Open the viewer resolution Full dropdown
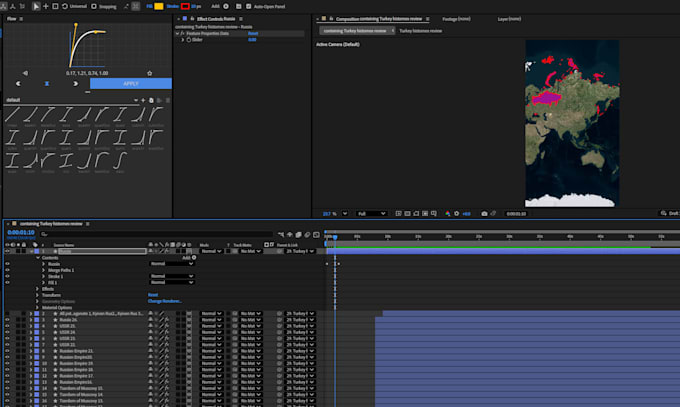The width and height of the screenshot is (680, 407). [x=371, y=213]
